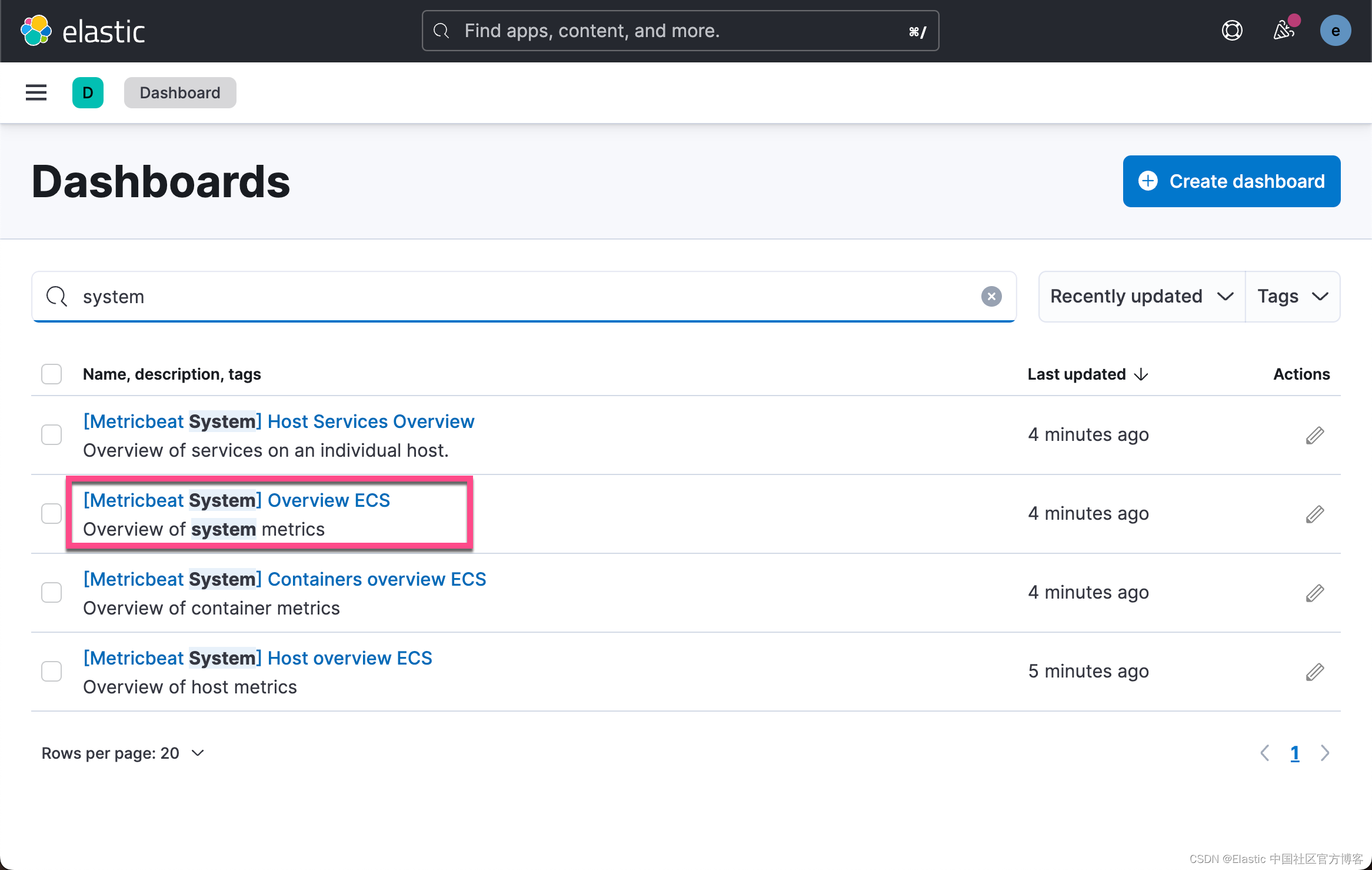Clear the system search text

click(x=991, y=296)
